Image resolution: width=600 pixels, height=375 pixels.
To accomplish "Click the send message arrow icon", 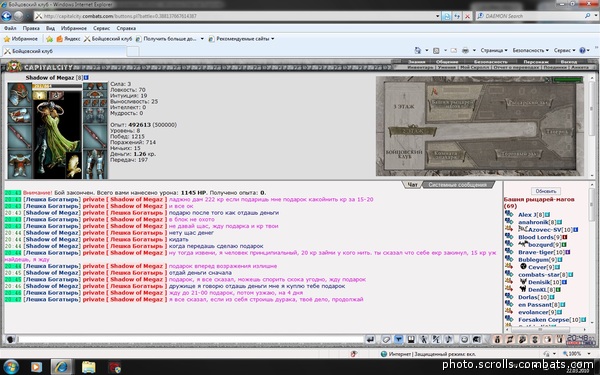I will [x=370, y=339].
